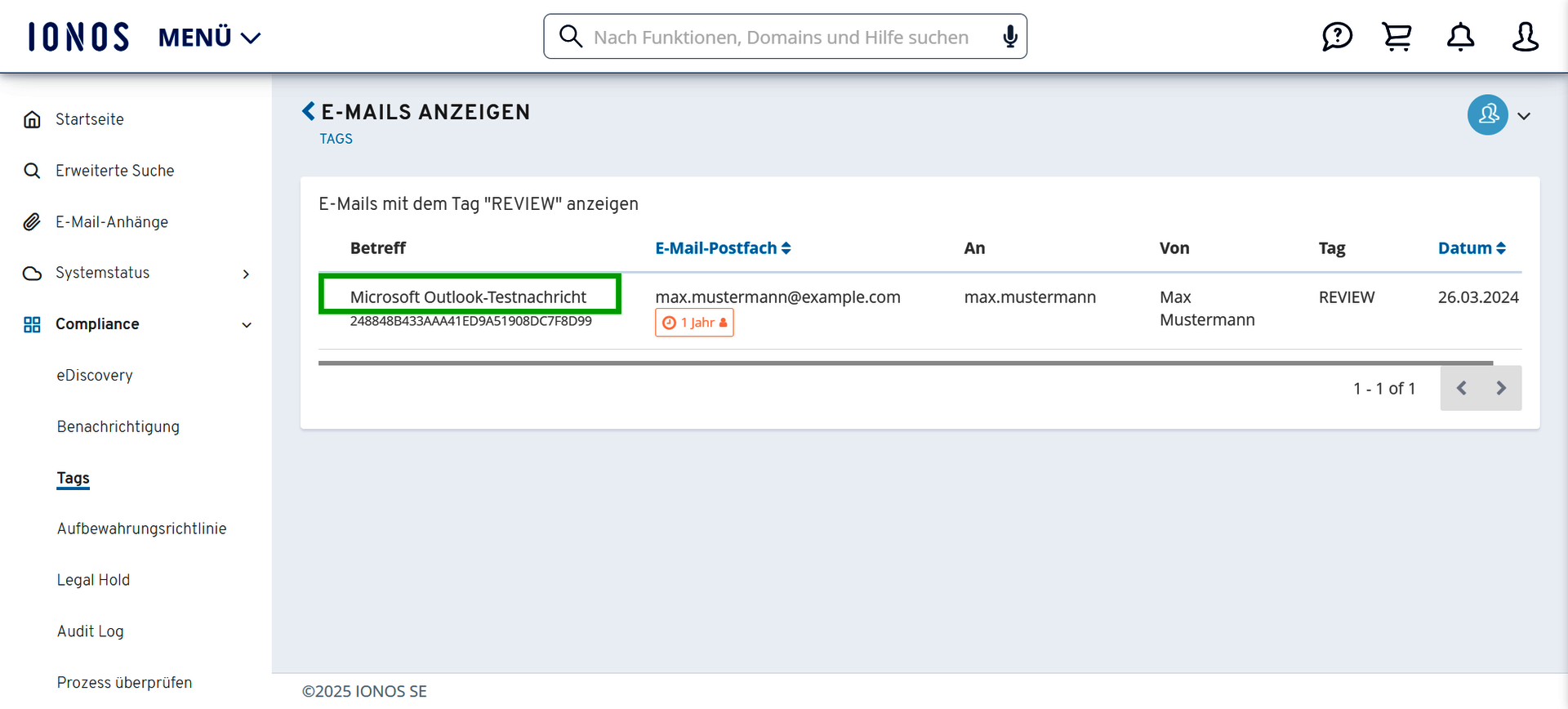The width and height of the screenshot is (1568, 709).
Task: Collapse the Compliance section chevron
Action: (247, 325)
